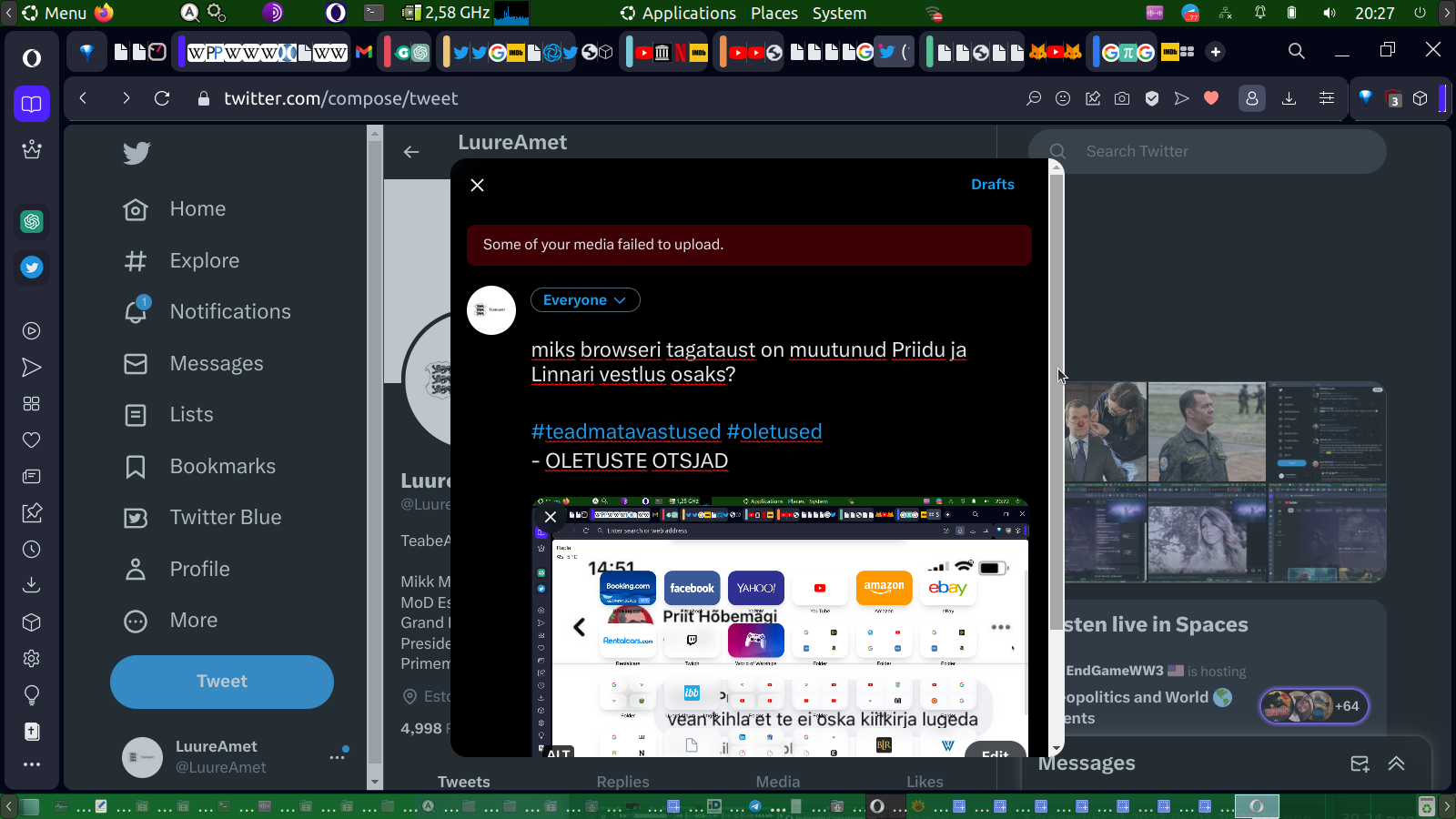Take a snapshot with camera icon in address bar
The height and width of the screenshot is (819, 1456).
tap(1122, 98)
